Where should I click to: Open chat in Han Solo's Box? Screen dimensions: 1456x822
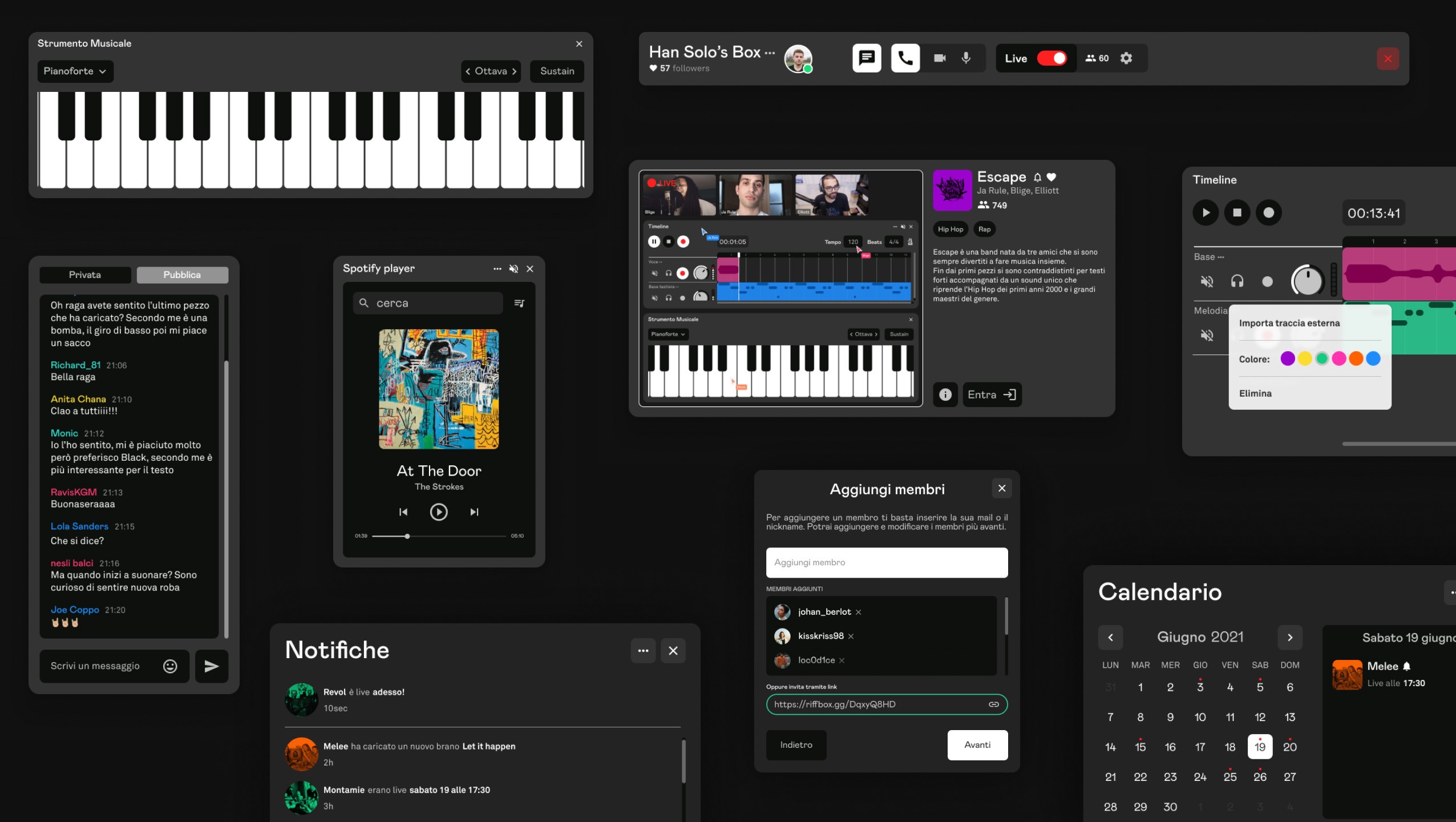(x=867, y=58)
